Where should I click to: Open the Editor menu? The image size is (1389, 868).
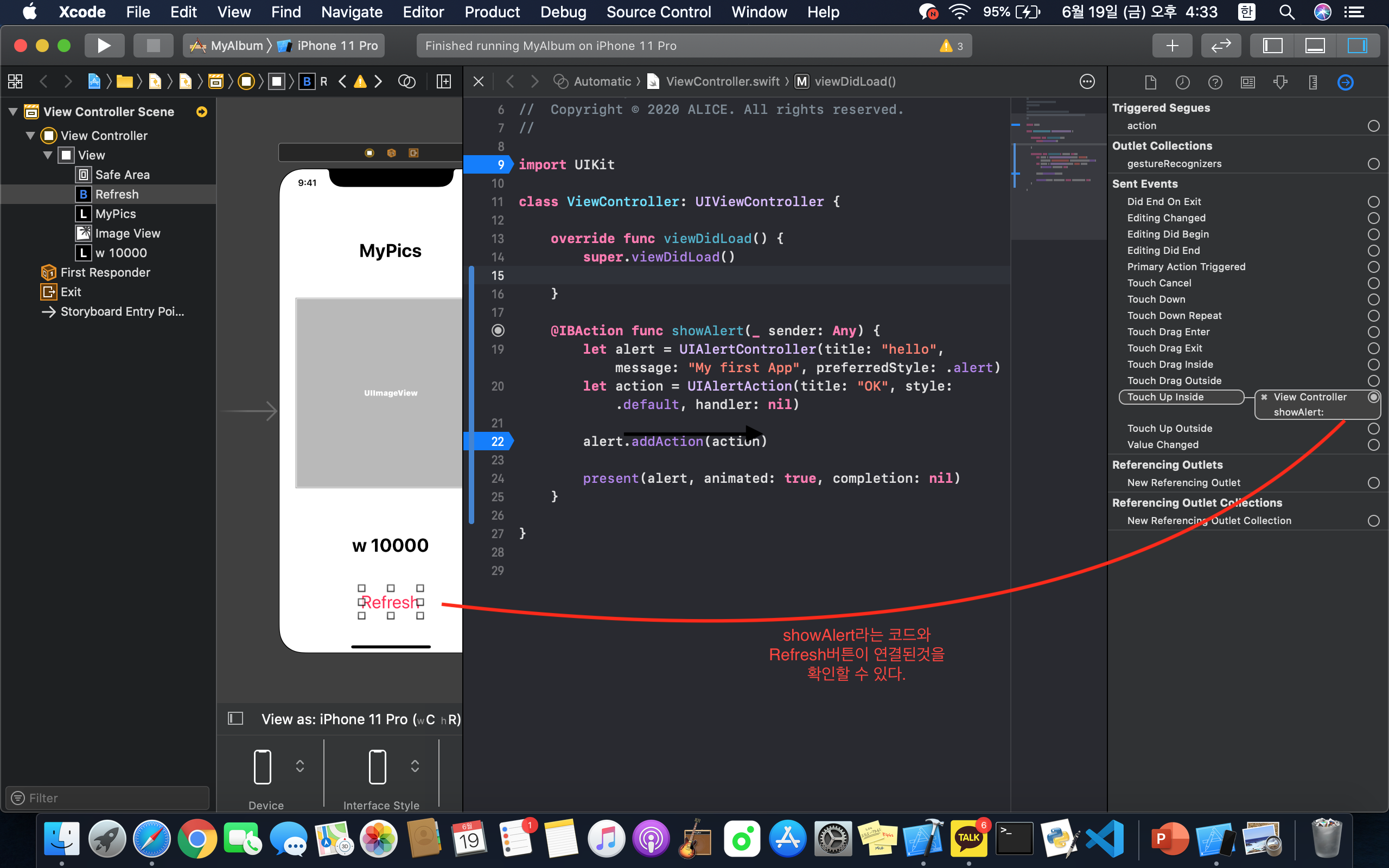[x=423, y=12]
